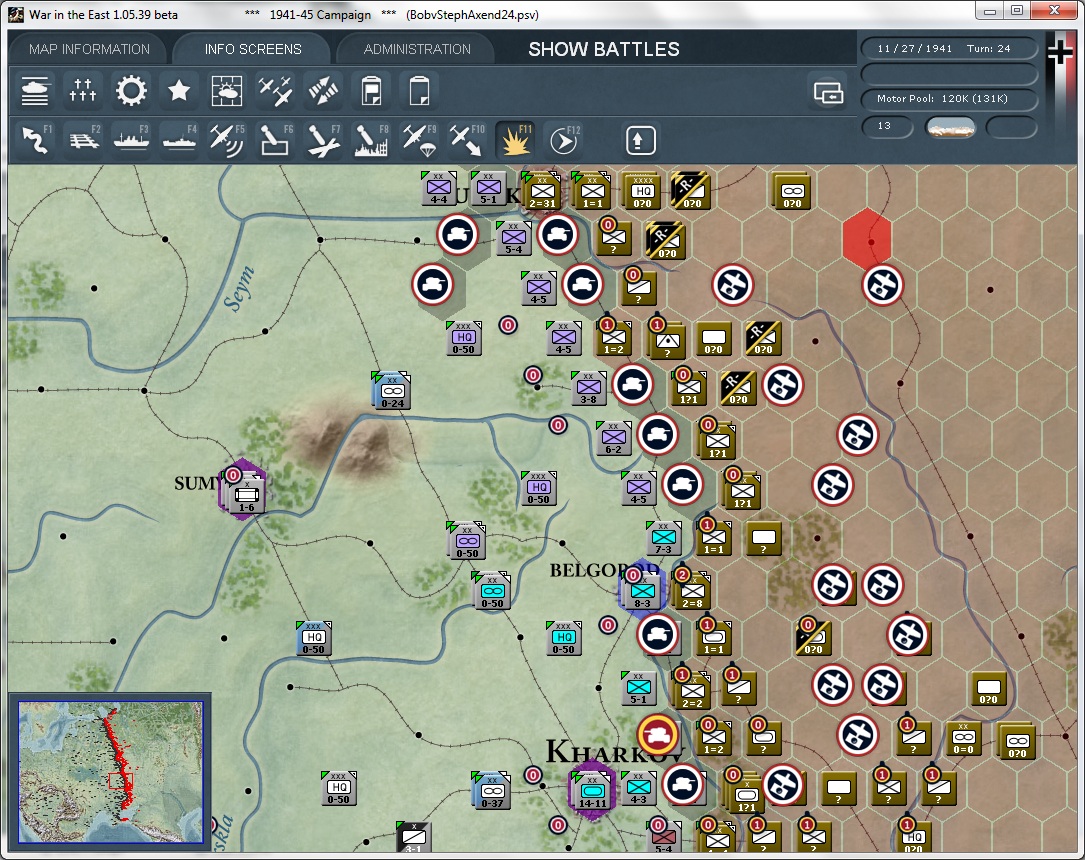Image resolution: width=1085 pixels, height=860 pixels.
Task: Select the red battle hexagon marker
Action: pos(868,239)
